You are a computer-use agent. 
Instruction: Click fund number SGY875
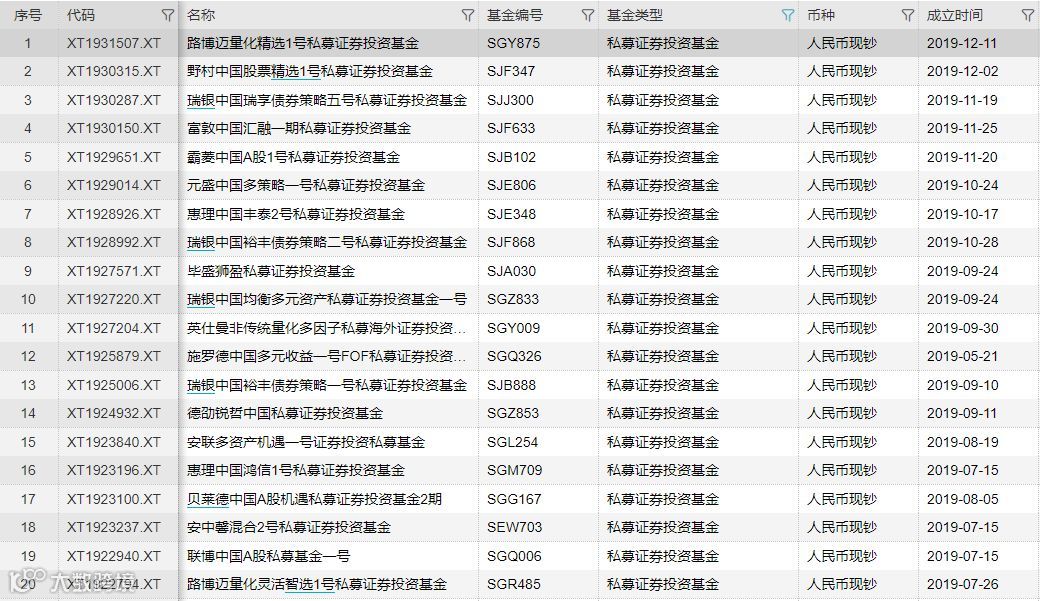coord(513,43)
